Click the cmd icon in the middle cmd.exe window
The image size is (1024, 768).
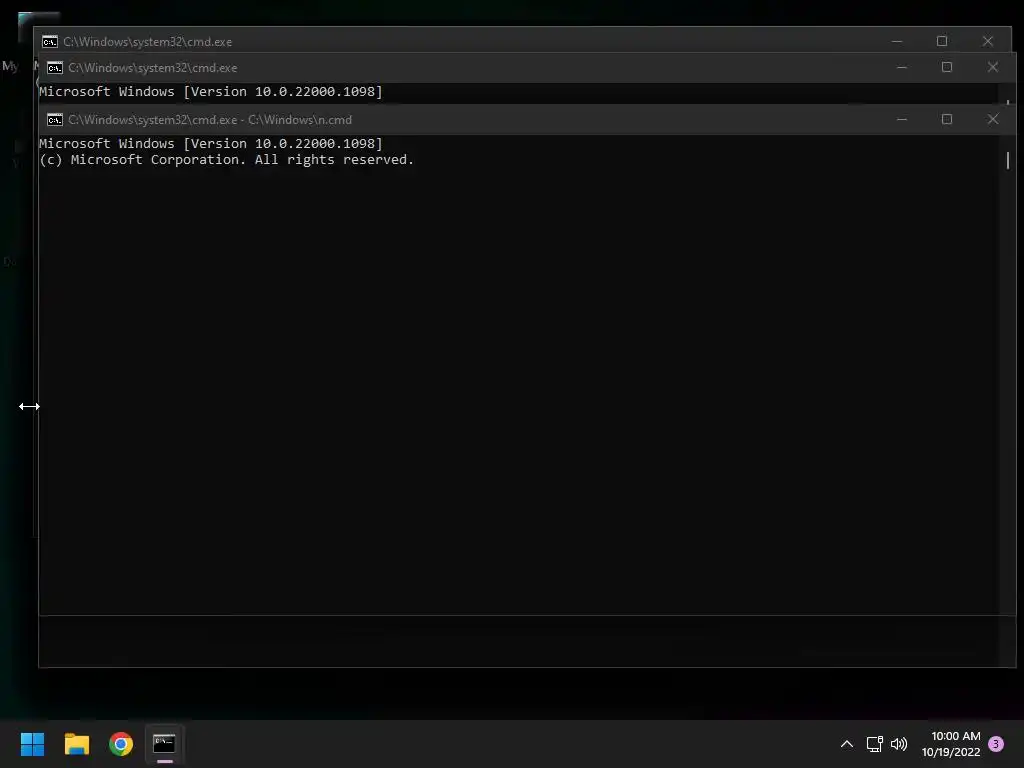55,68
